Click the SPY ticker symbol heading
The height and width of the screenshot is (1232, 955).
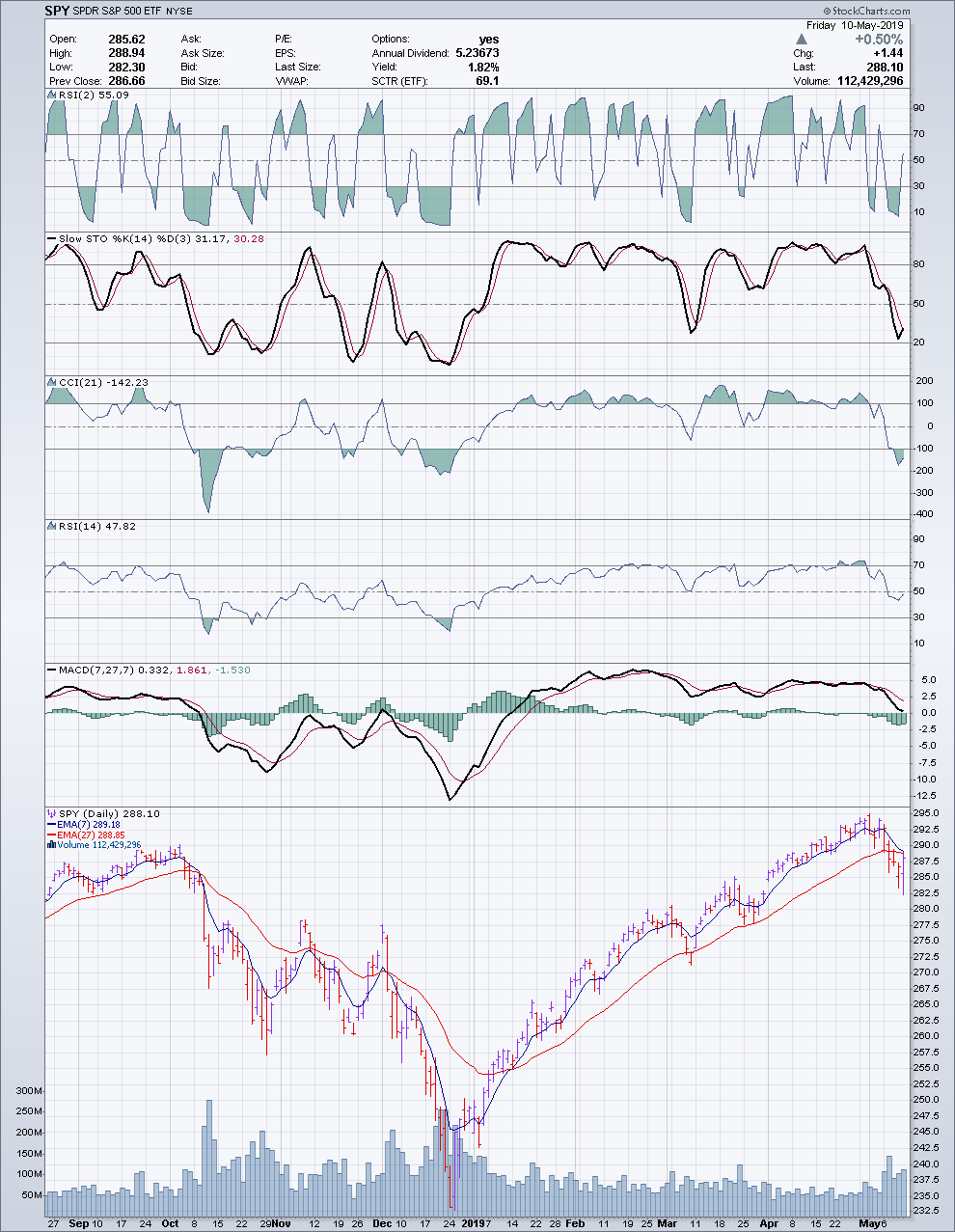57,11
